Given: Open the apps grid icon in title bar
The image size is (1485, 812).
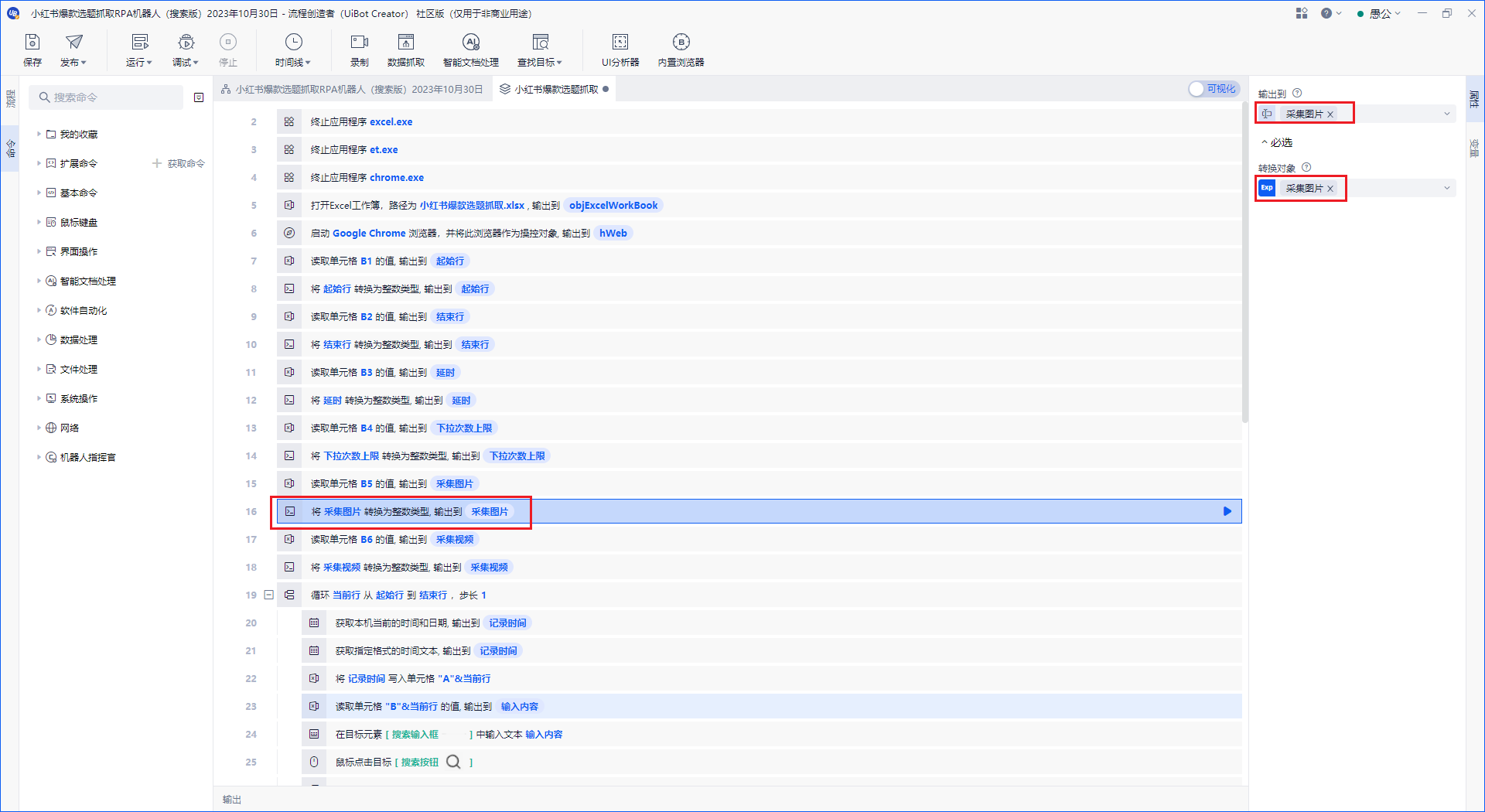Looking at the screenshot, I should click(x=1302, y=13).
